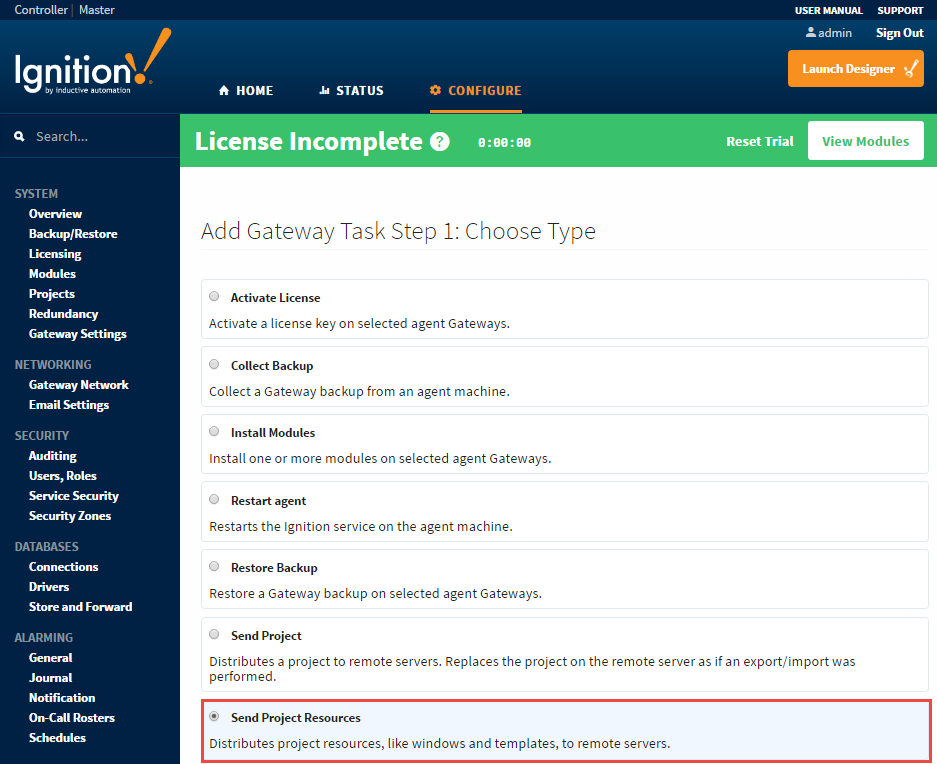Click the search magnifier icon
The width and height of the screenshot is (937, 764).
pos(19,137)
